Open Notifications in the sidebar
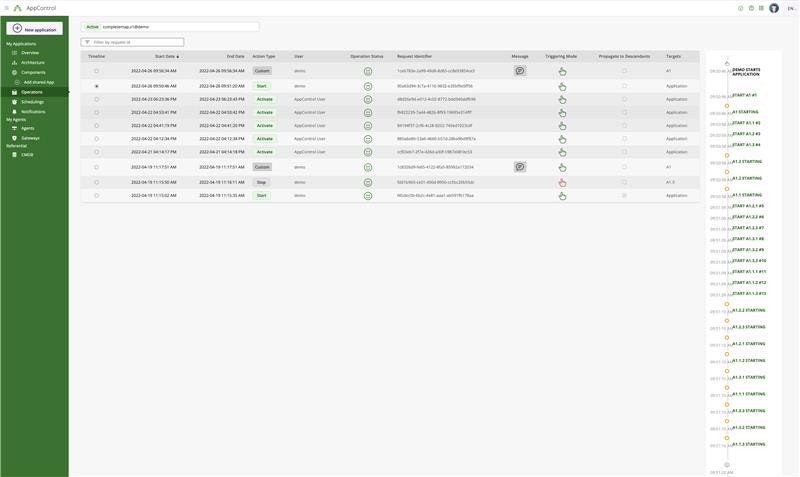The image size is (800, 477). pyautogui.click(x=33, y=112)
